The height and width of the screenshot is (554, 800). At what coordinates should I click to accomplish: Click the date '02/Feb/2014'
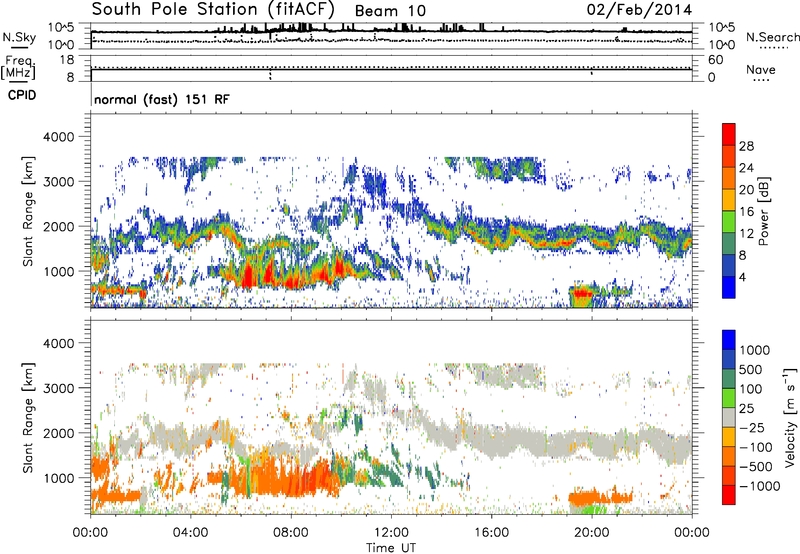639,10
